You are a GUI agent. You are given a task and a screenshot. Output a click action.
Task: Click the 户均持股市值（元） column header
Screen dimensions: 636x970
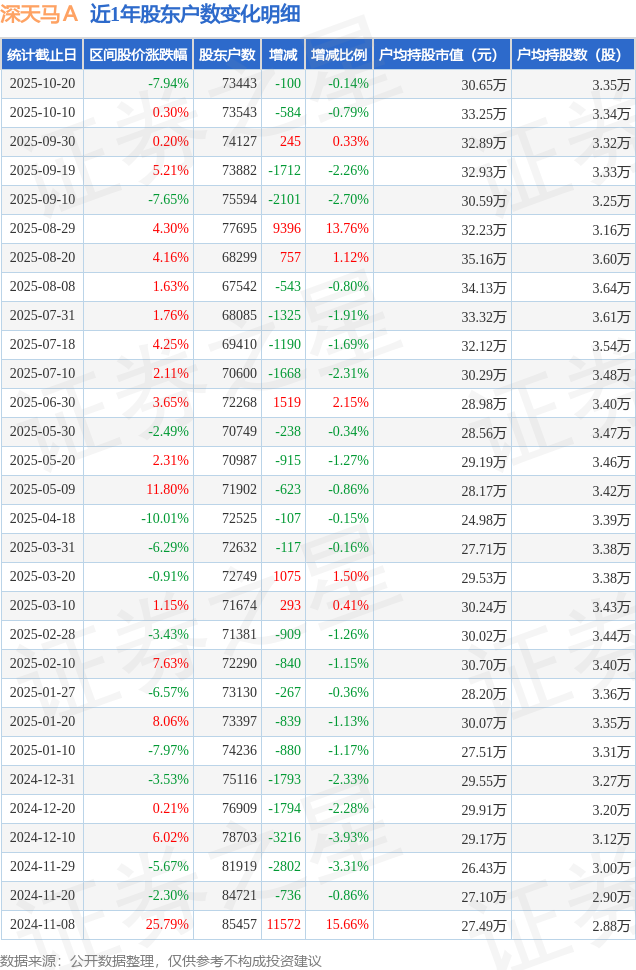441,55
